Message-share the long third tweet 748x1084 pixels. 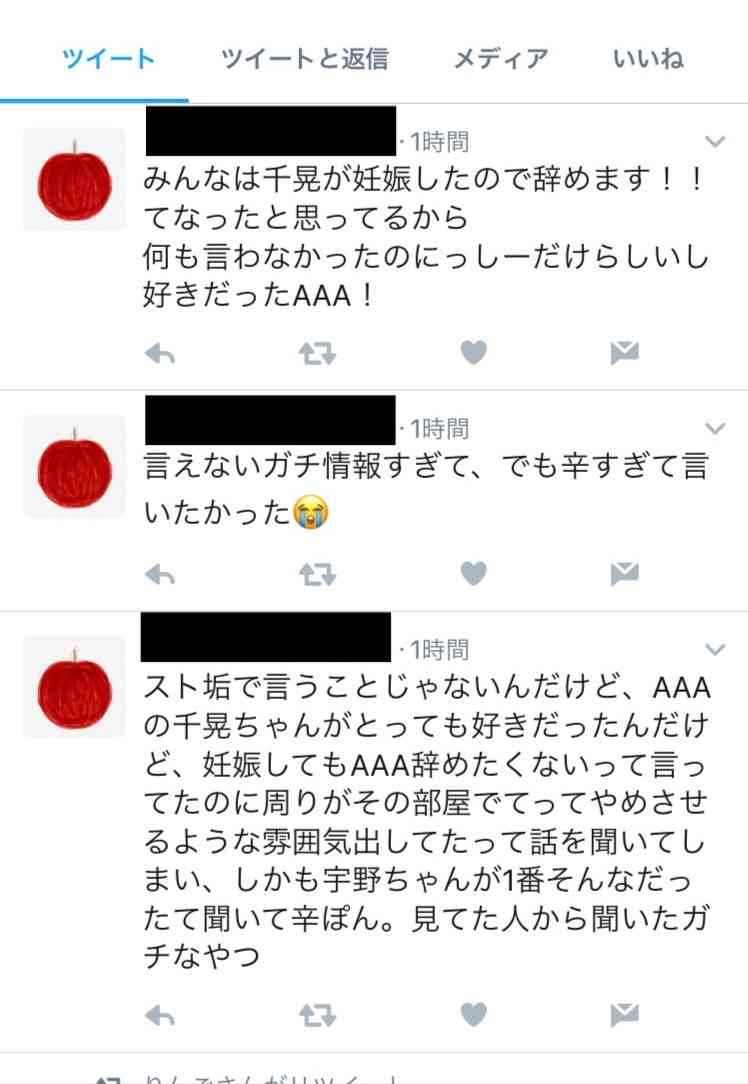pos(624,1014)
